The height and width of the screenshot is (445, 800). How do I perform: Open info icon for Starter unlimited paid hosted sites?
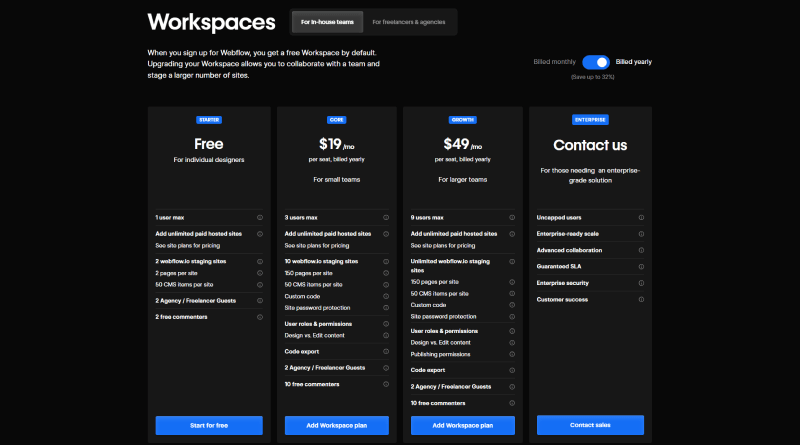(260, 234)
